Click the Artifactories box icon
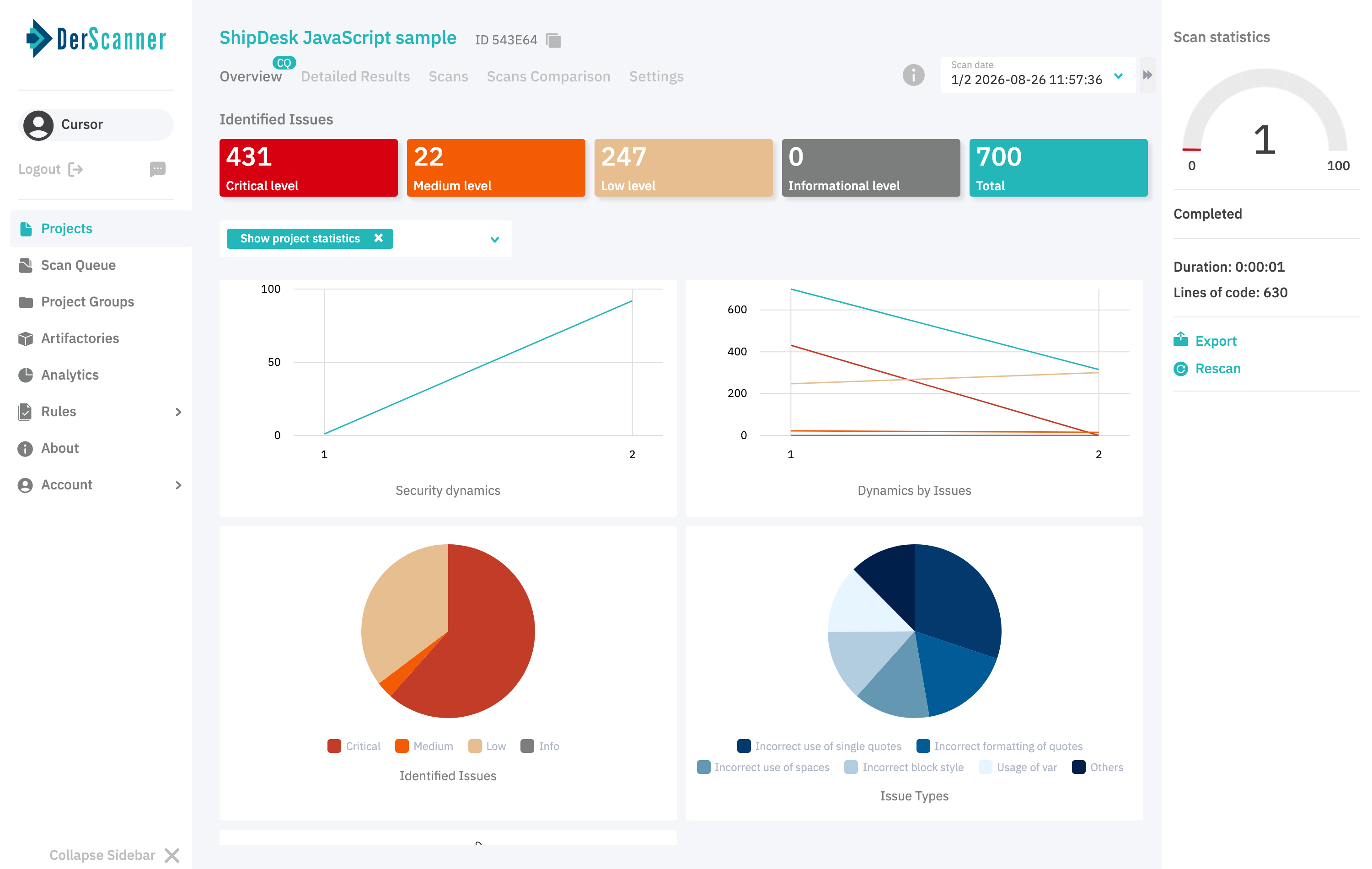Image resolution: width=1372 pixels, height=869 pixels. (26, 338)
